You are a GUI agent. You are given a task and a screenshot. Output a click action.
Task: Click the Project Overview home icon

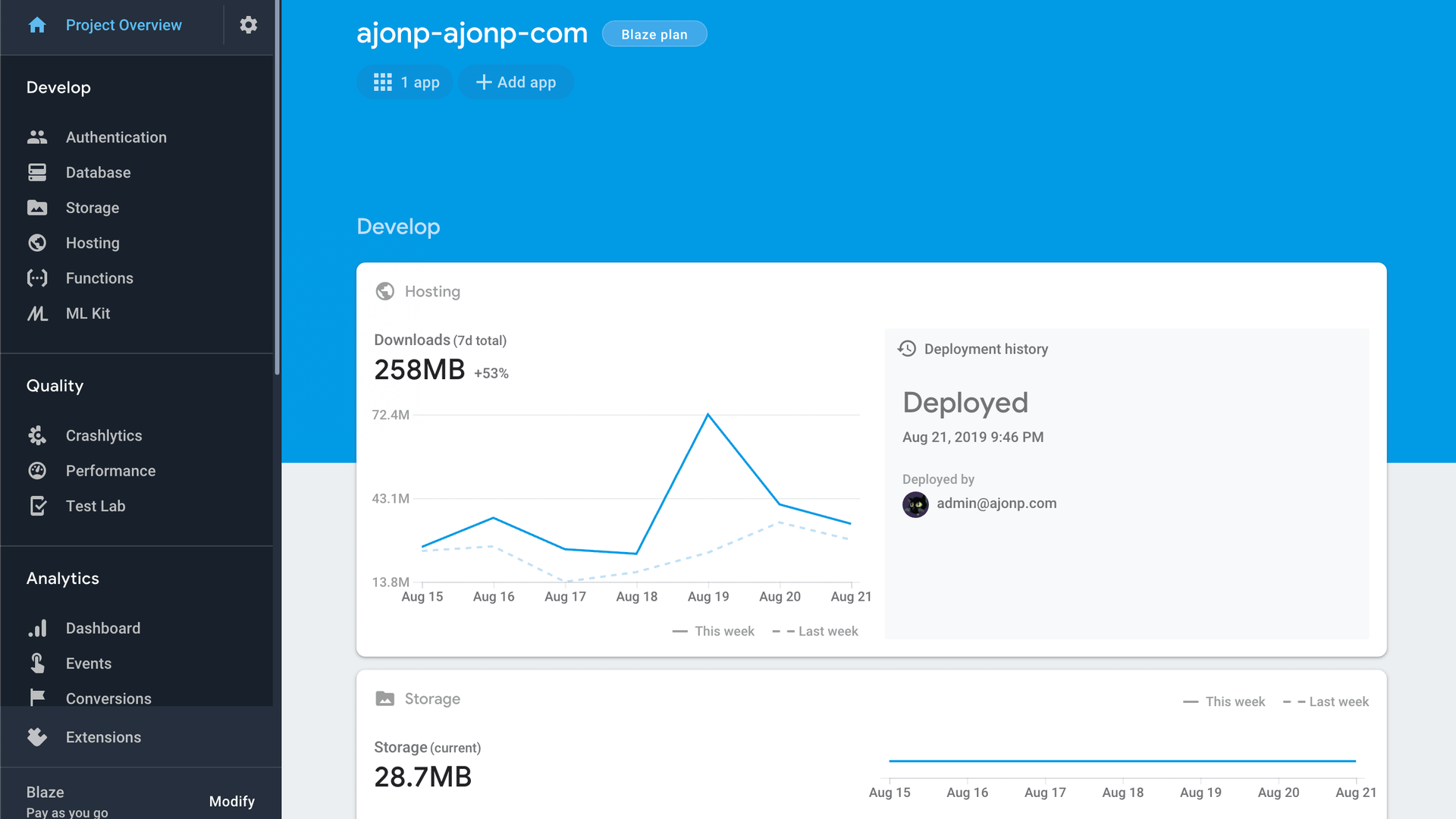coord(37,25)
